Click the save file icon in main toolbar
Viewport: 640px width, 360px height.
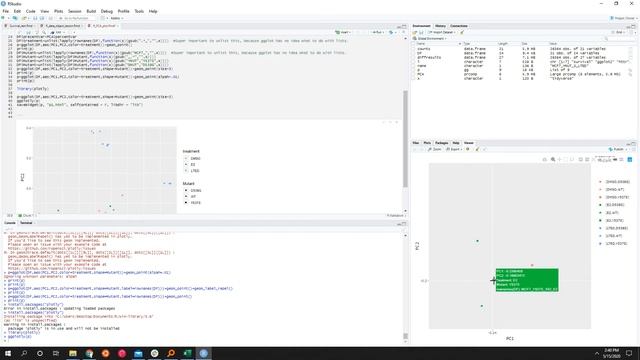point(35,18)
